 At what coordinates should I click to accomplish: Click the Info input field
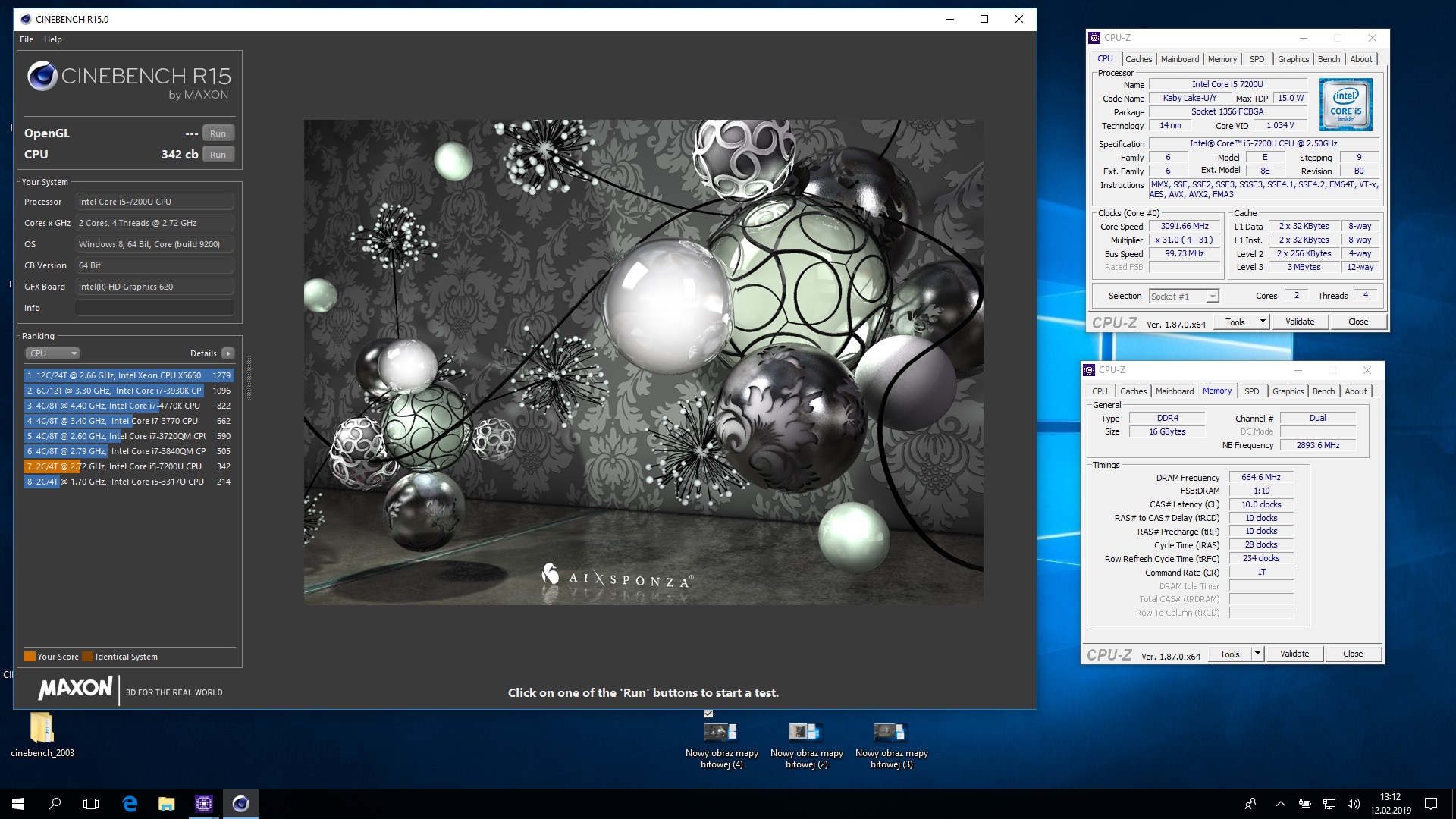[x=155, y=308]
